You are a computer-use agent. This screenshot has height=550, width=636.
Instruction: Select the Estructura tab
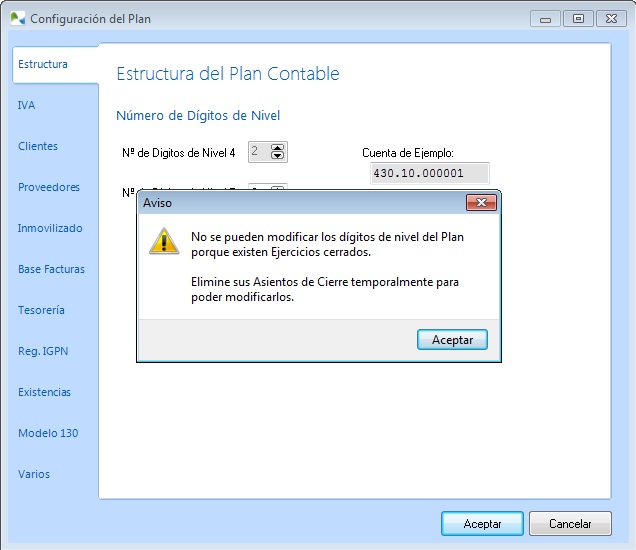click(x=55, y=64)
